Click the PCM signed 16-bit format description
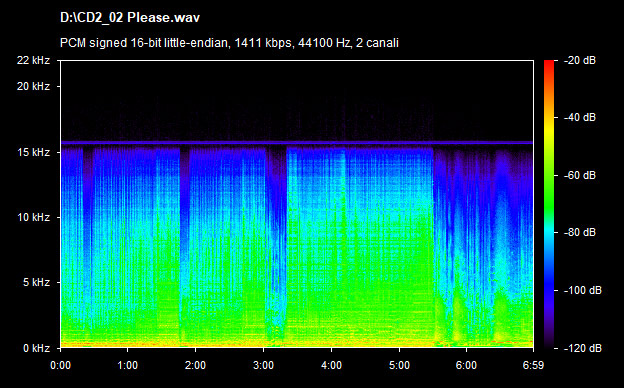This screenshot has width=624, height=388. pyautogui.click(x=229, y=43)
